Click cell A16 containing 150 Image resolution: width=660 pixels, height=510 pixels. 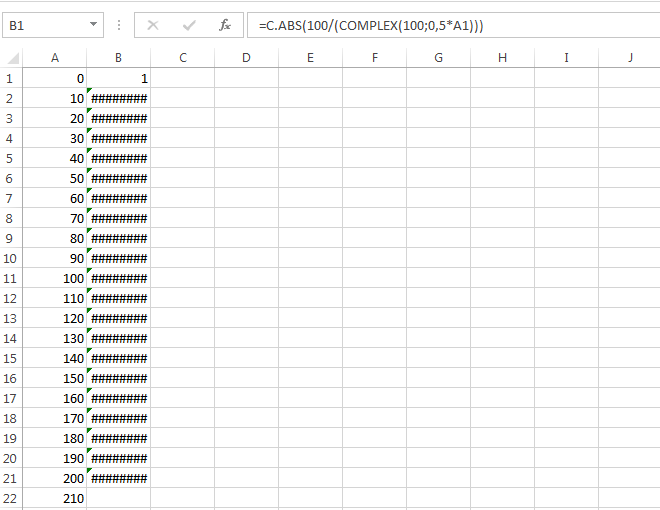pyautogui.click(x=55, y=378)
